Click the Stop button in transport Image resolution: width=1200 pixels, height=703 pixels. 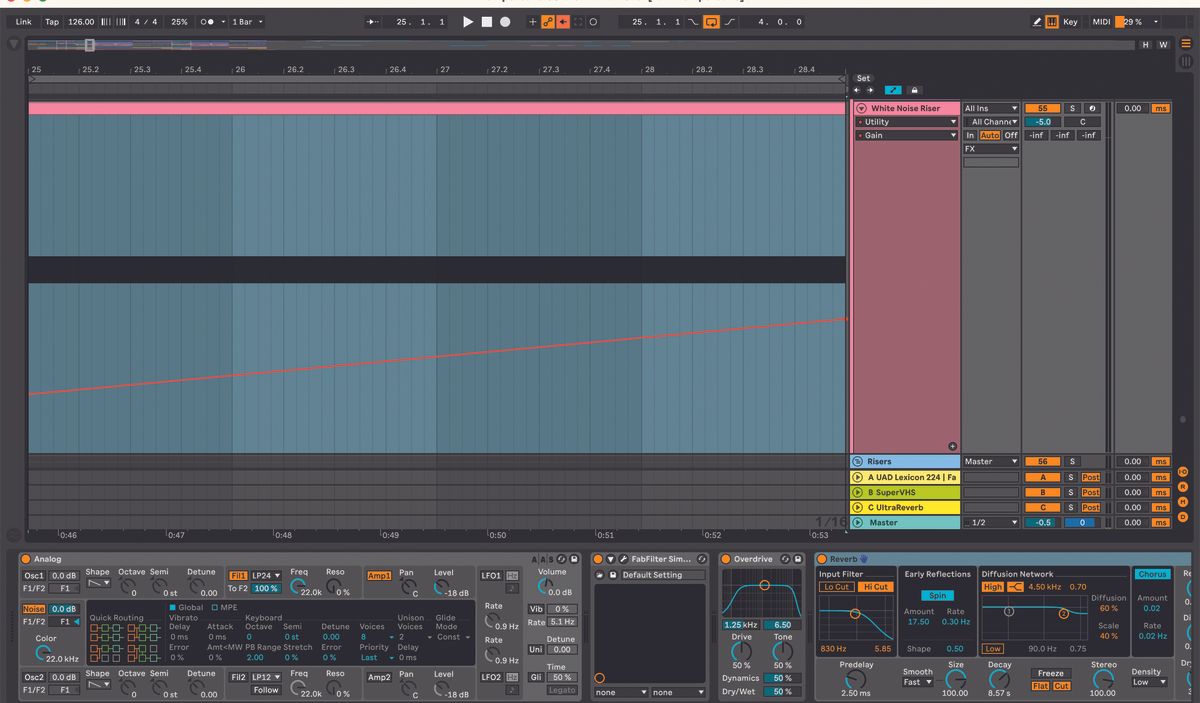[x=487, y=21]
